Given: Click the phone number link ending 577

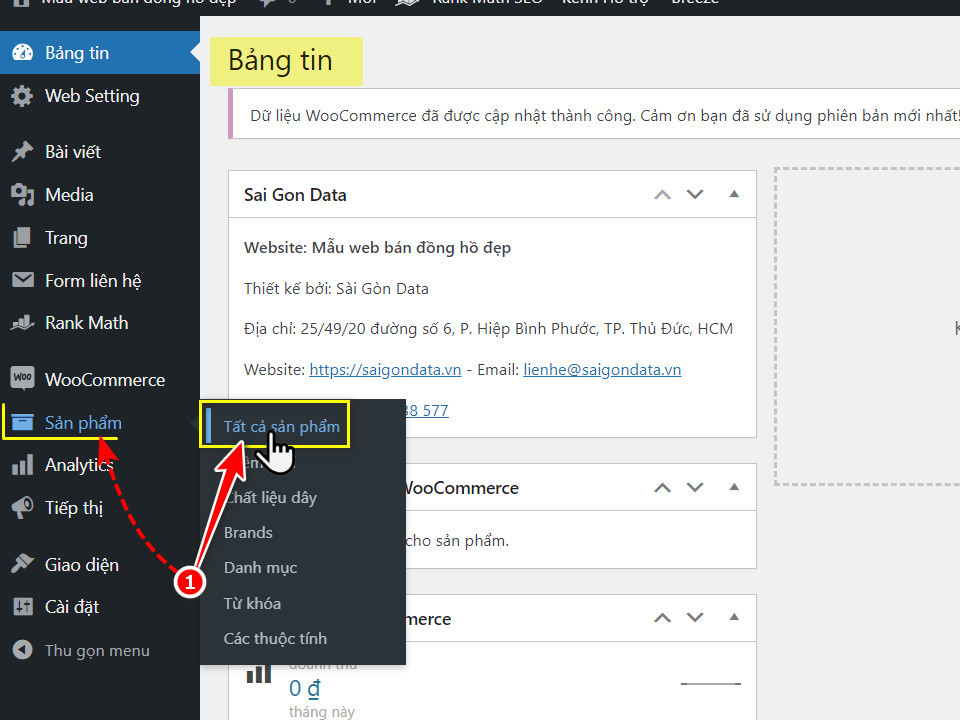Looking at the screenshot, I should pos(427,410).
